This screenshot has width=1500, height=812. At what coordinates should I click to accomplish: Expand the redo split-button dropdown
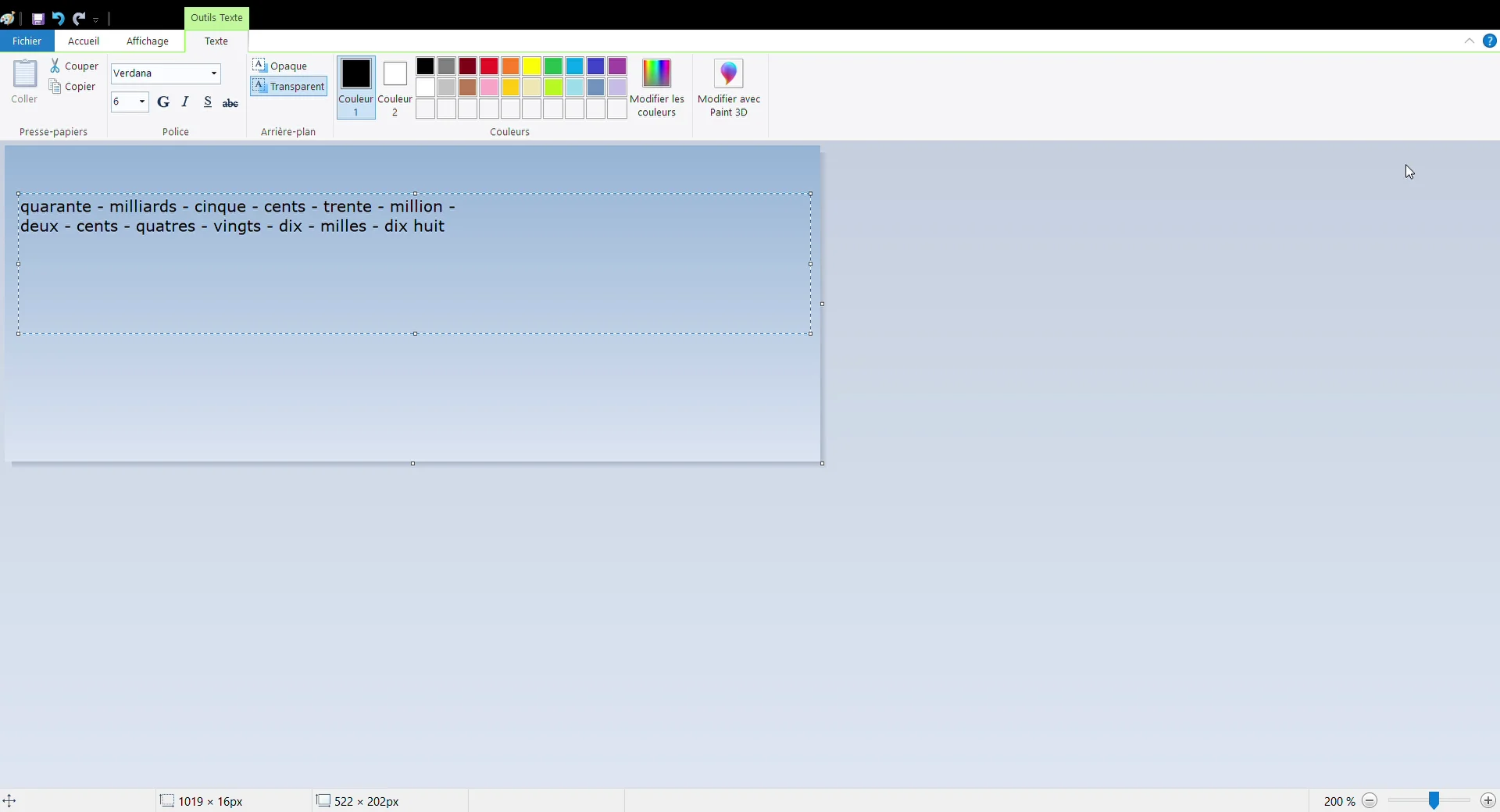pos(95,20)
